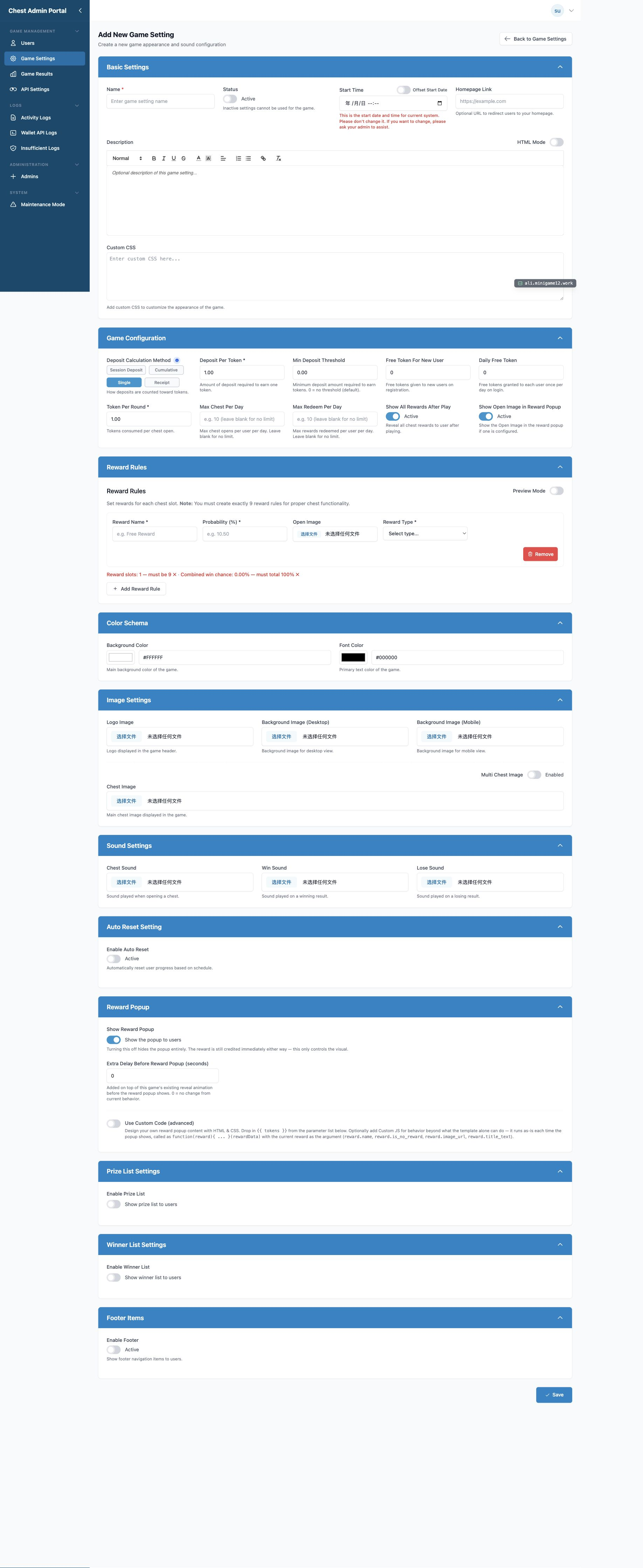Insert link in description editor

pyautogui.click(x=263, y=158)
